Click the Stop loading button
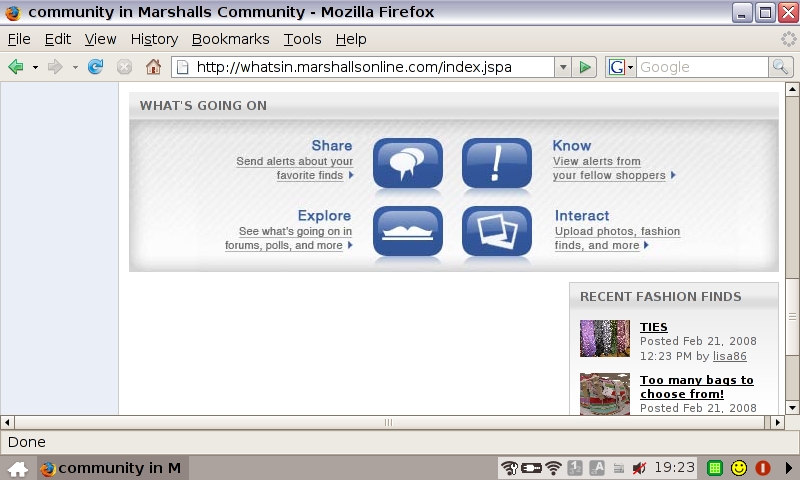The width and height of the screenshot is (800, 480). pyautogui.click(x=124, y=67)
